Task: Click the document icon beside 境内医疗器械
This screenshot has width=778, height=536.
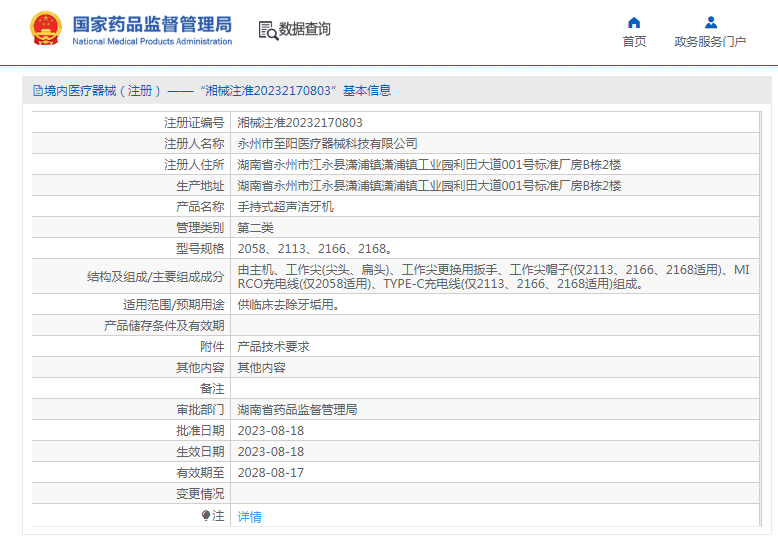Action: [x=37, y=91]
